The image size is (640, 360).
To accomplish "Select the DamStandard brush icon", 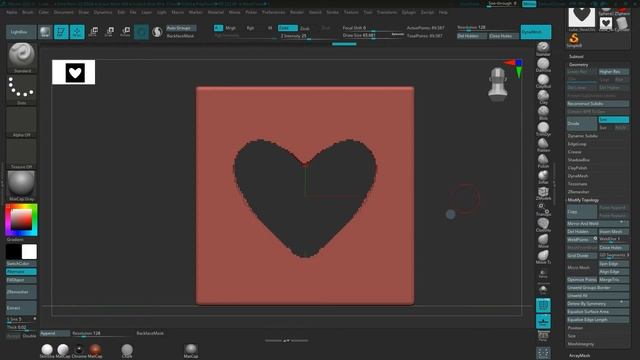I will [x=543, y=65].
